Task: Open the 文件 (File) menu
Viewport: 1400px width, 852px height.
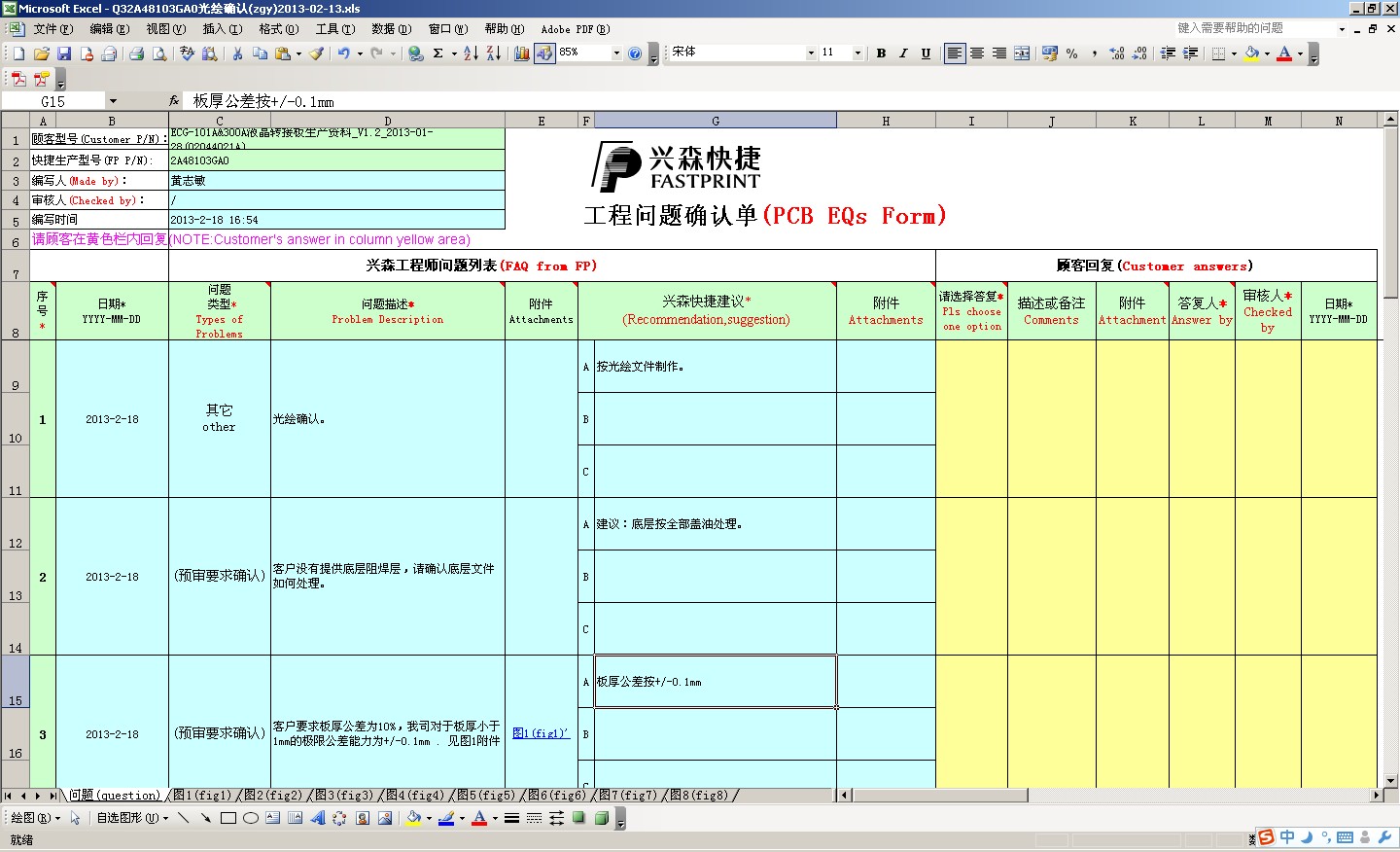Action: click(x=52, y=29)
